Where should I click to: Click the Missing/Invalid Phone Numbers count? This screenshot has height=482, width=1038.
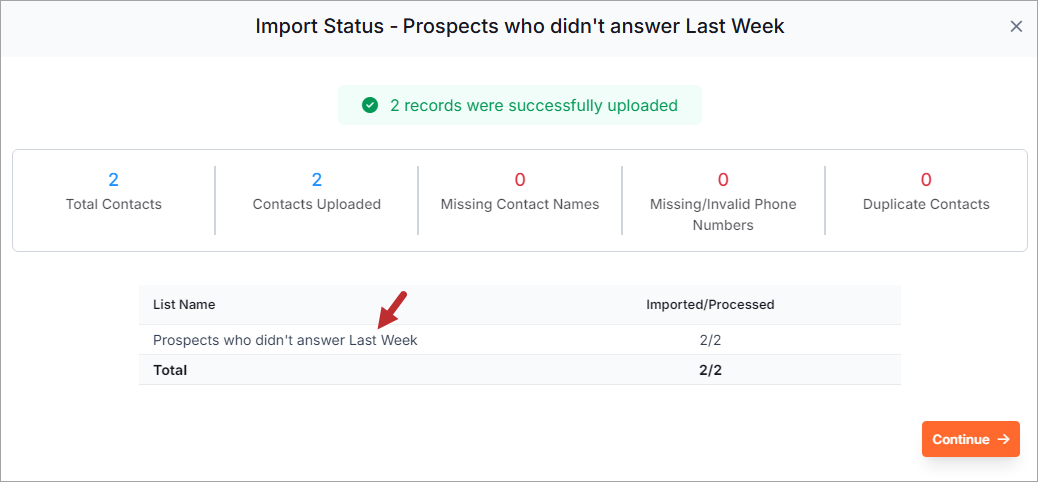(723, 179)
